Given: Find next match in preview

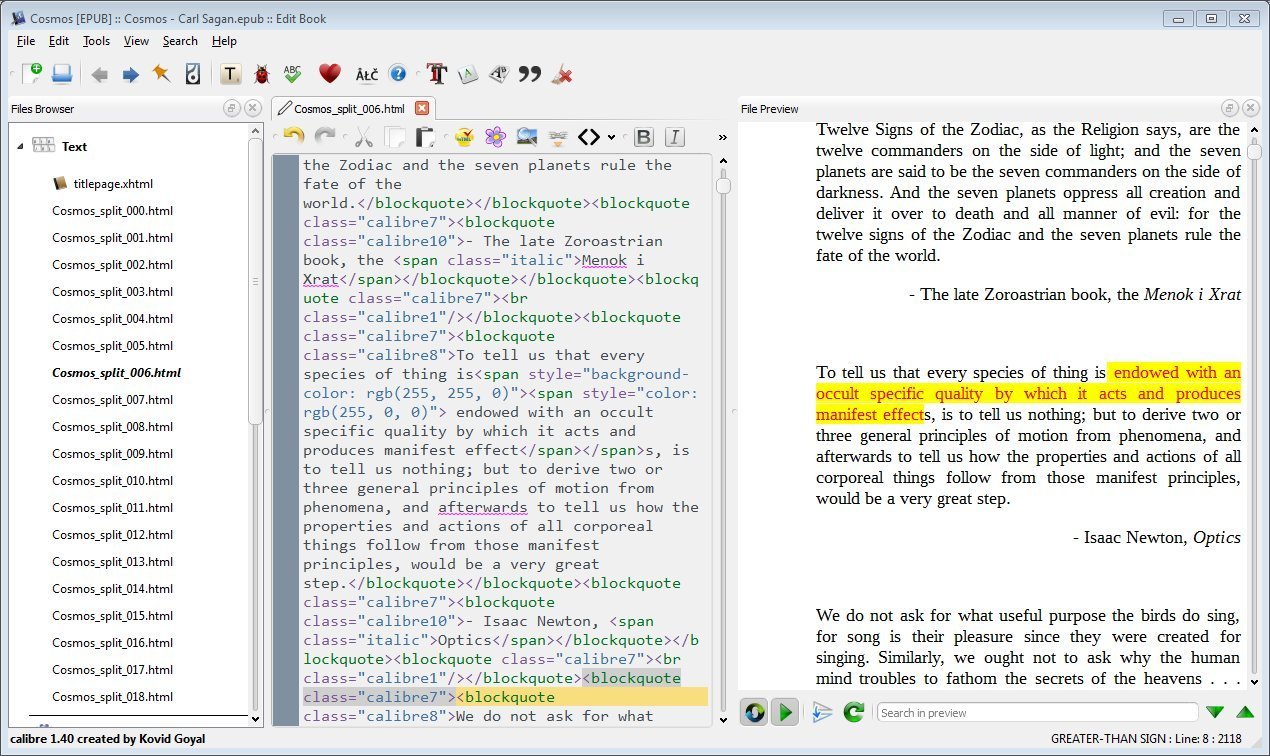Looking at the screenshot, I should 1216,712.
